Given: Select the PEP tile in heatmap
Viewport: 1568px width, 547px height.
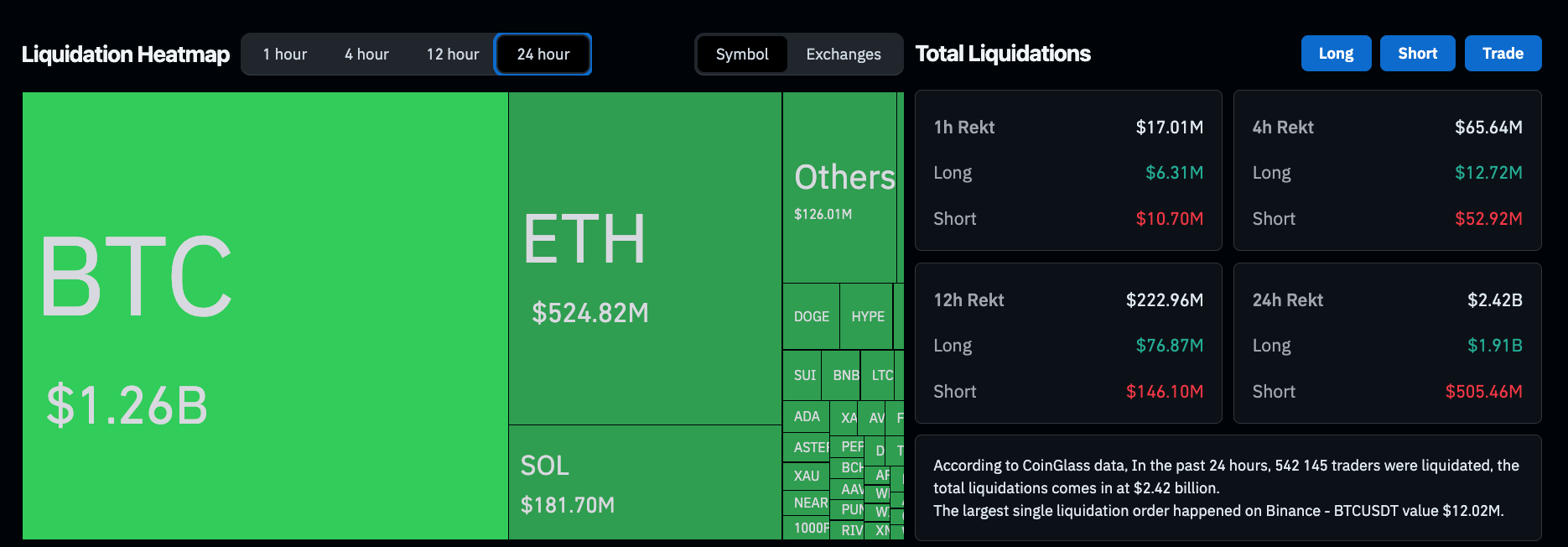Looking at the screenshot, I should point(847,446).
